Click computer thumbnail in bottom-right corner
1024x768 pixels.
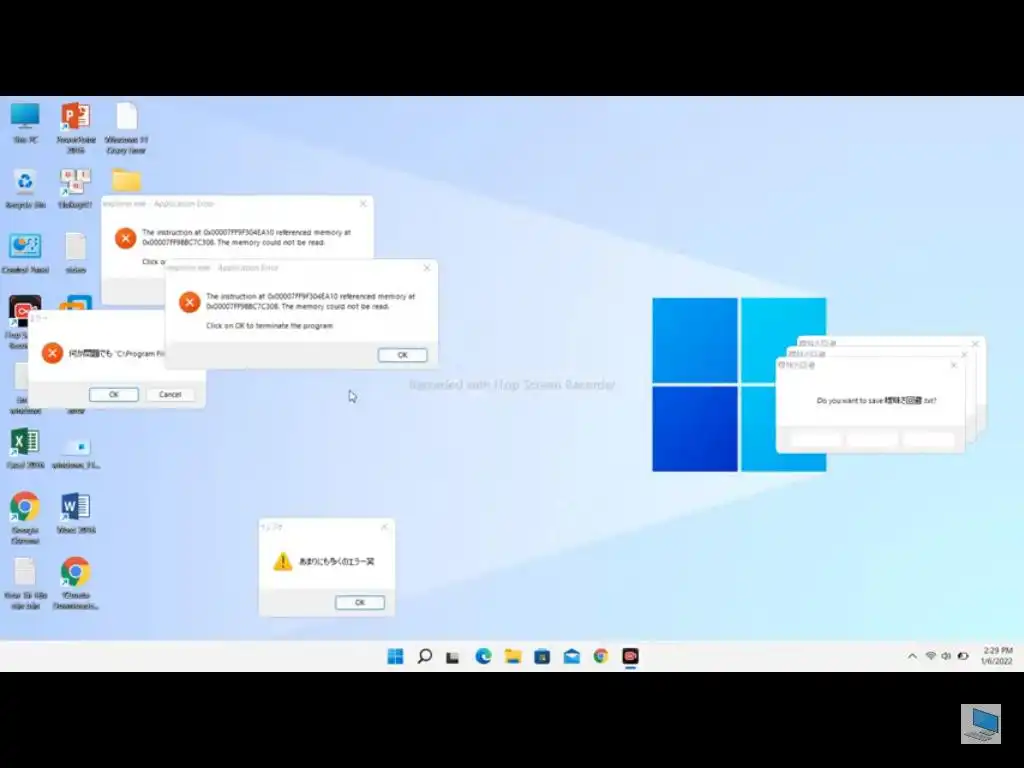click(x=980, y=724)
